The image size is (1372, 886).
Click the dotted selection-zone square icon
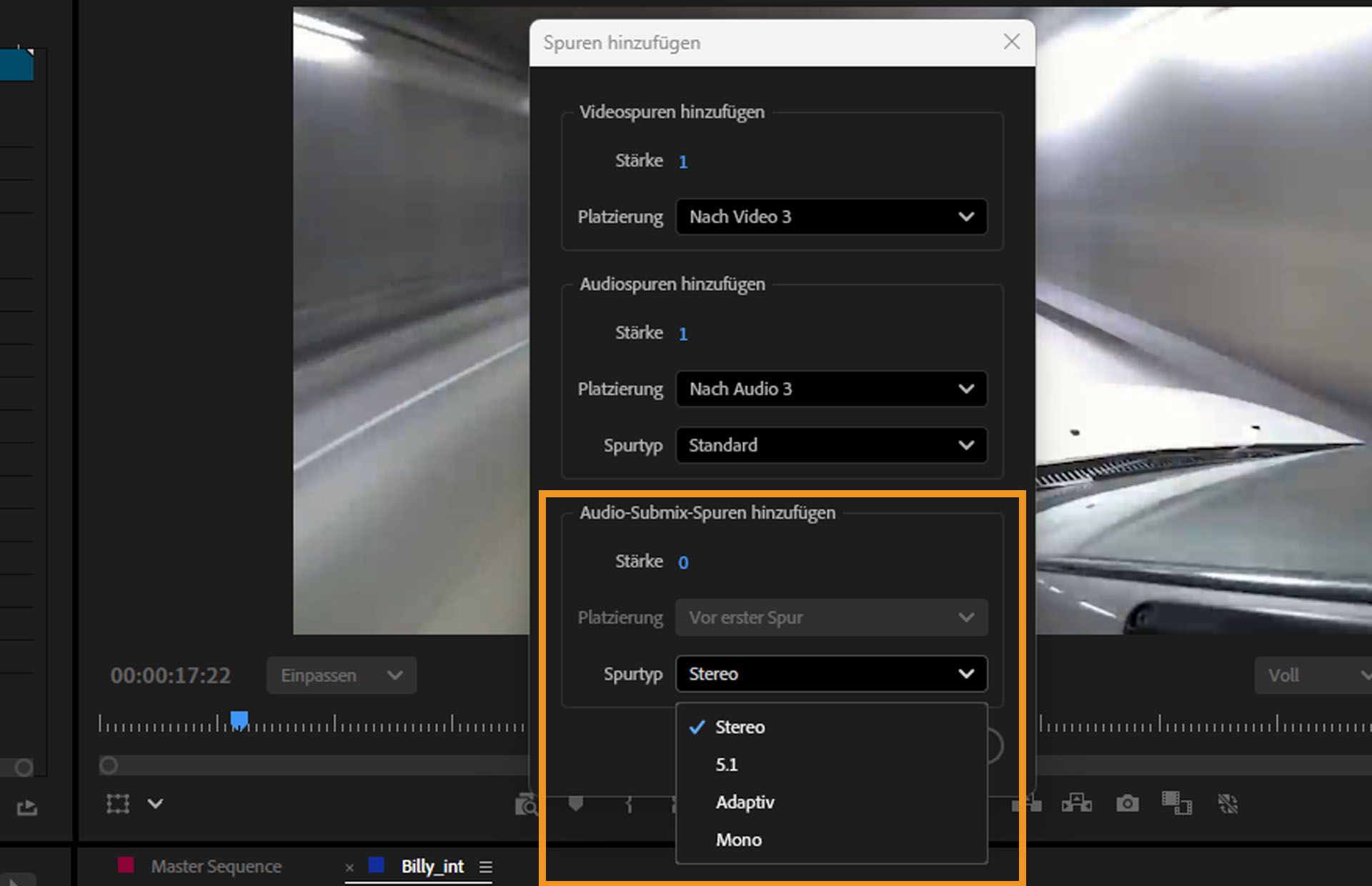click(118, 803)
